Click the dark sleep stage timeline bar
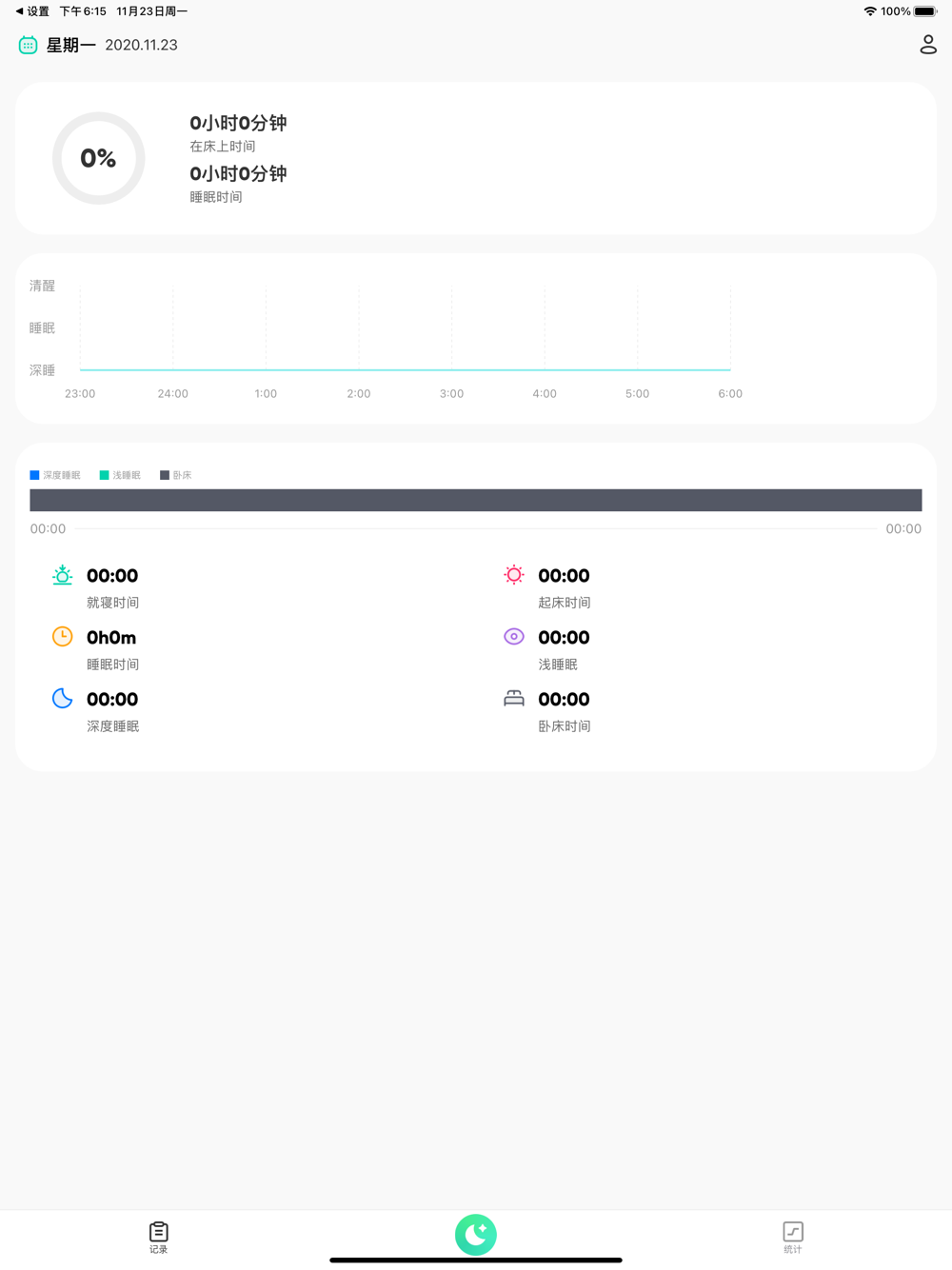This screenshot has height=1270, width=952. pyautogui.click(x=476, y=501)
